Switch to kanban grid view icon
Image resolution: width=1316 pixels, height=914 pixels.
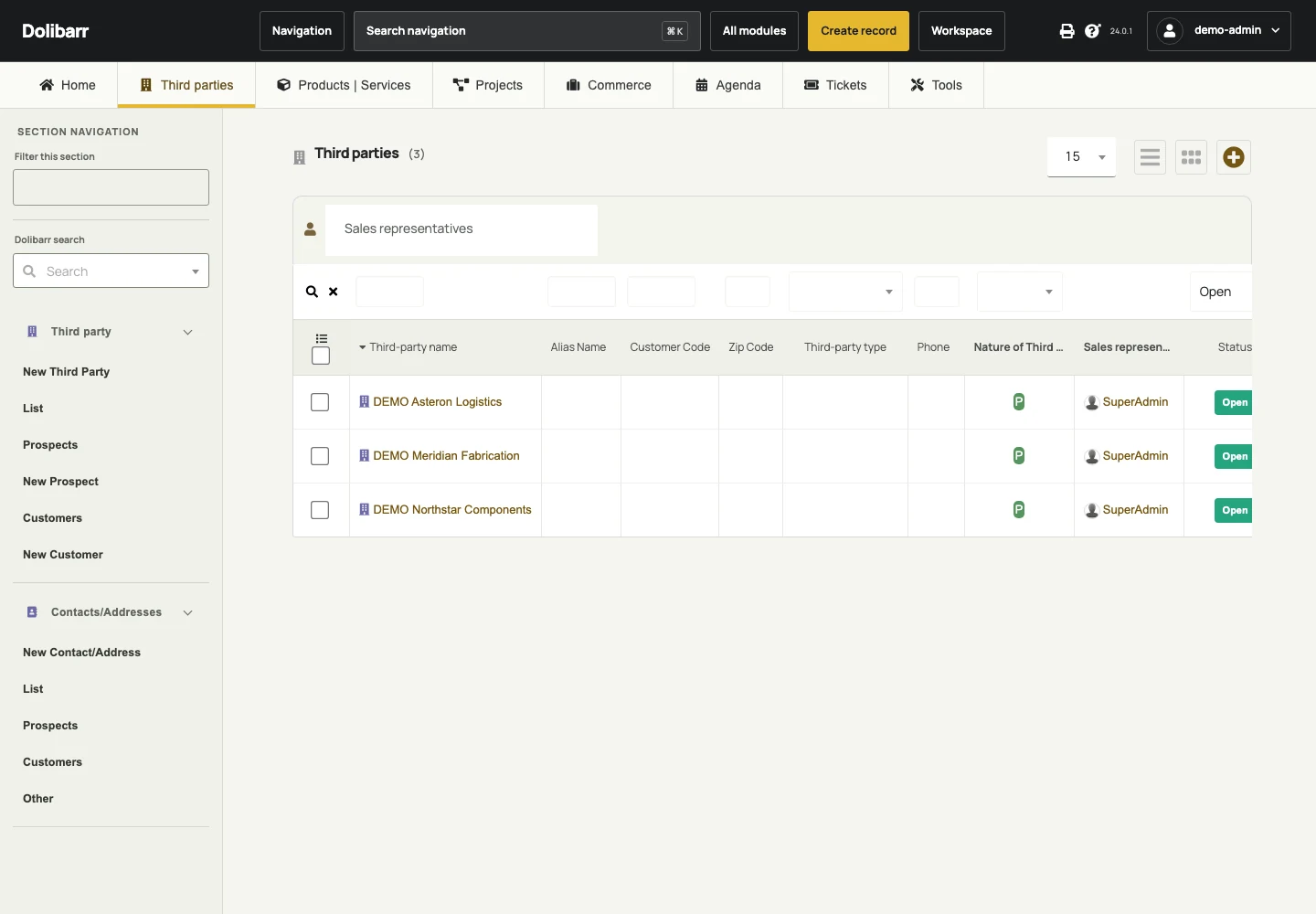point(1191,157)
